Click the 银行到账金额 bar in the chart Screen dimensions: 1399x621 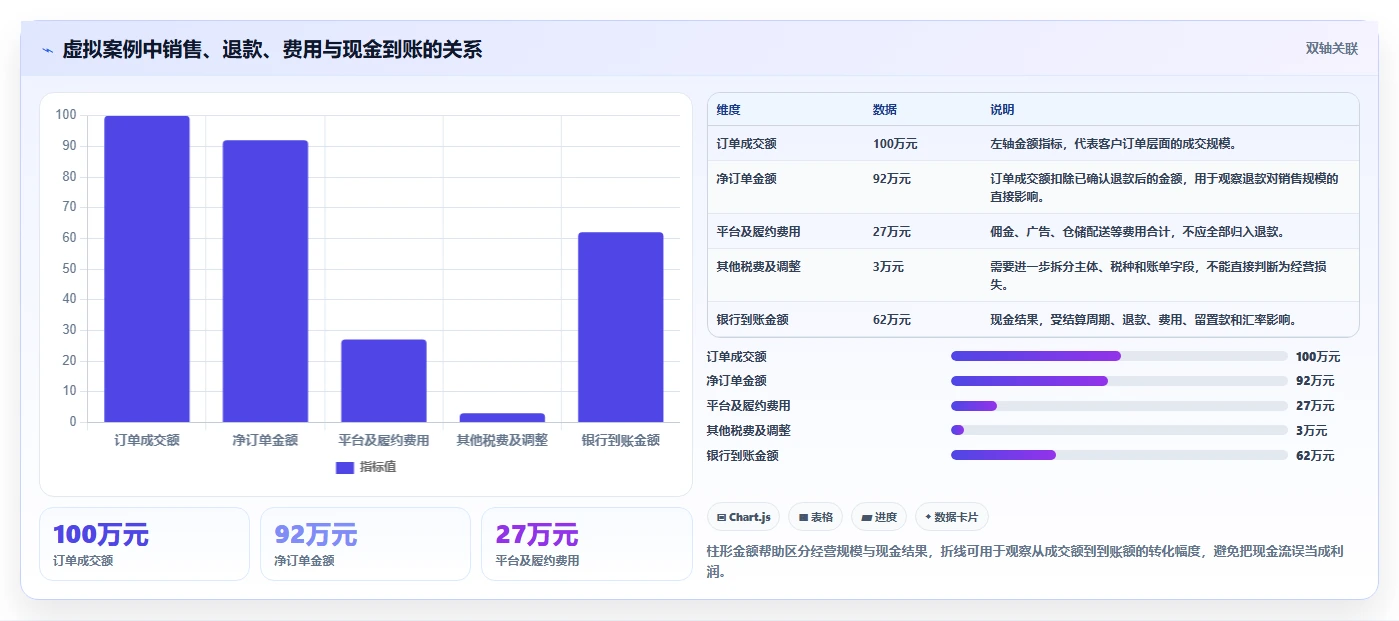(621, 327)
